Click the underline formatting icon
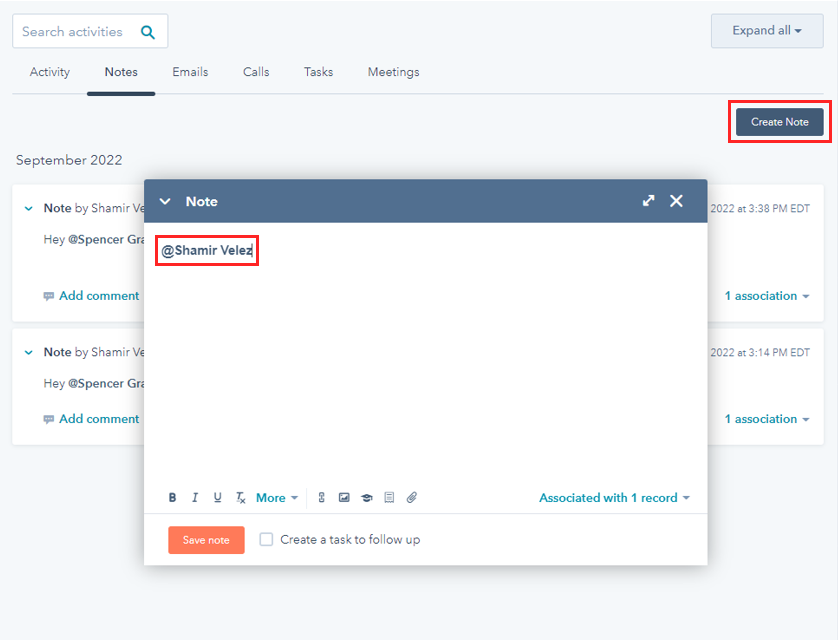Image resolution: width=838 pixels, height=640 pixels. 217,498
